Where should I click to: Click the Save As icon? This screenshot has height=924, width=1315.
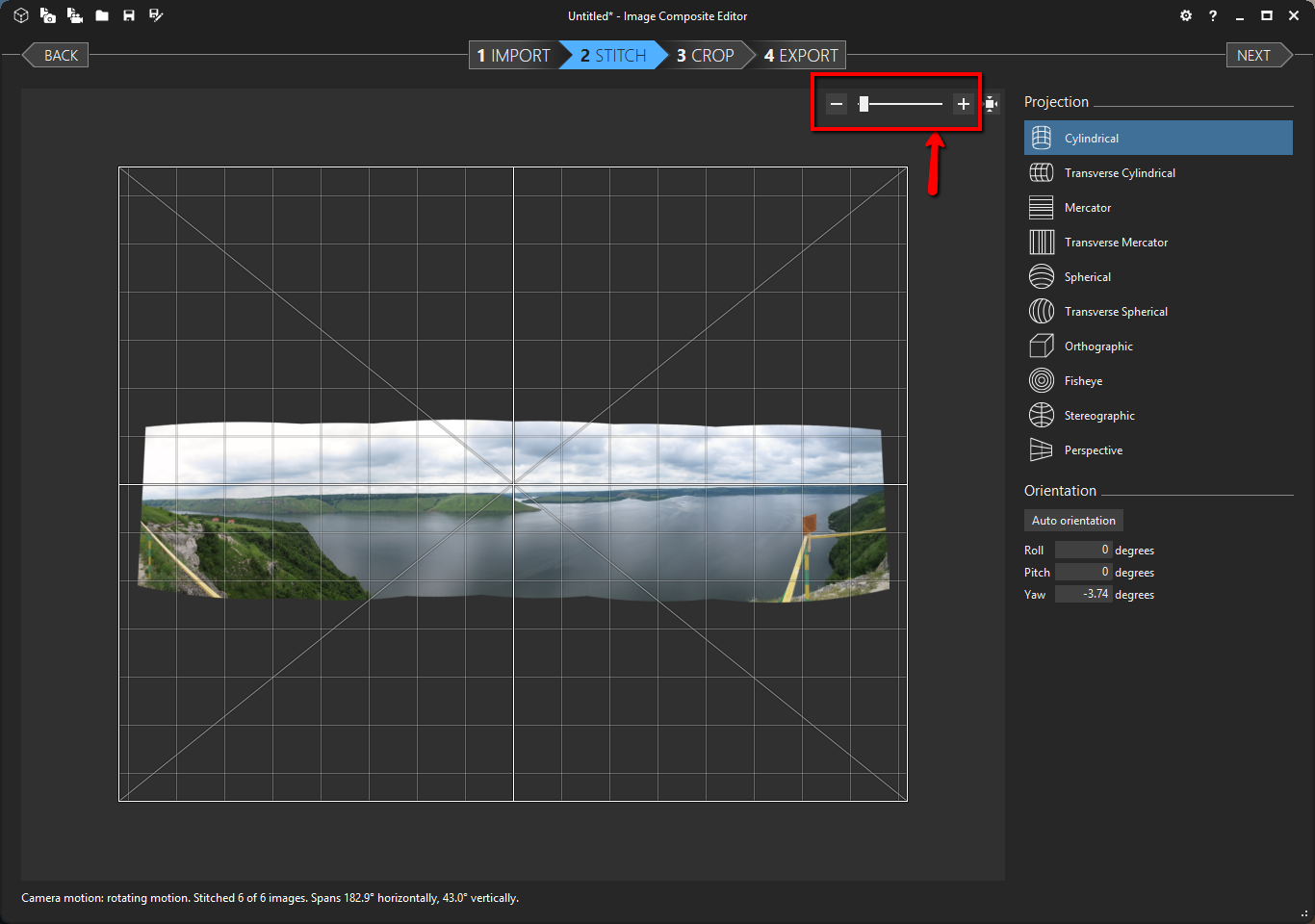(156, 15)
